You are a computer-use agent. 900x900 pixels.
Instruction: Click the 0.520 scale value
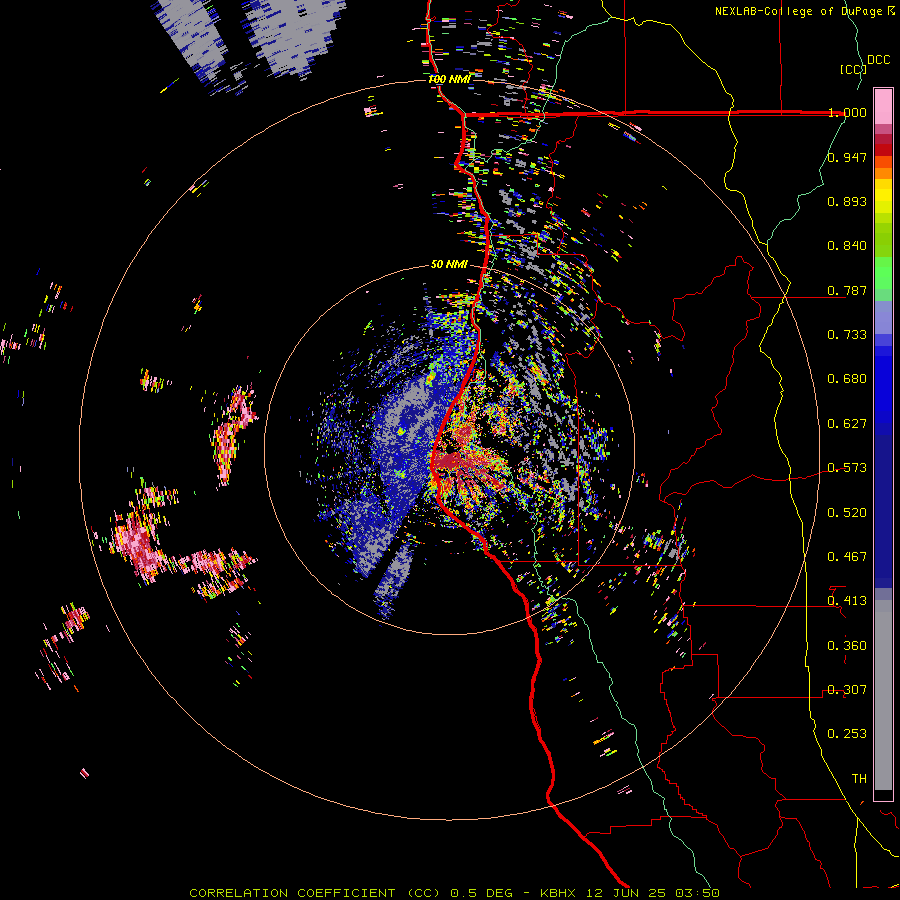click(847, 513)
